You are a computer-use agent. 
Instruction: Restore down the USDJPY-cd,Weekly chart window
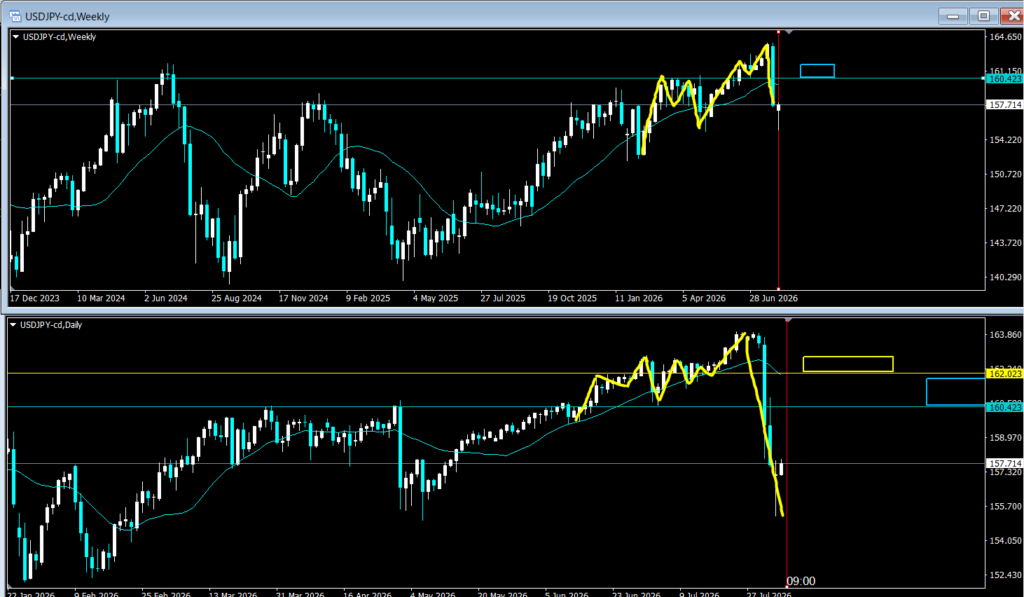click(x=984, y=16)
